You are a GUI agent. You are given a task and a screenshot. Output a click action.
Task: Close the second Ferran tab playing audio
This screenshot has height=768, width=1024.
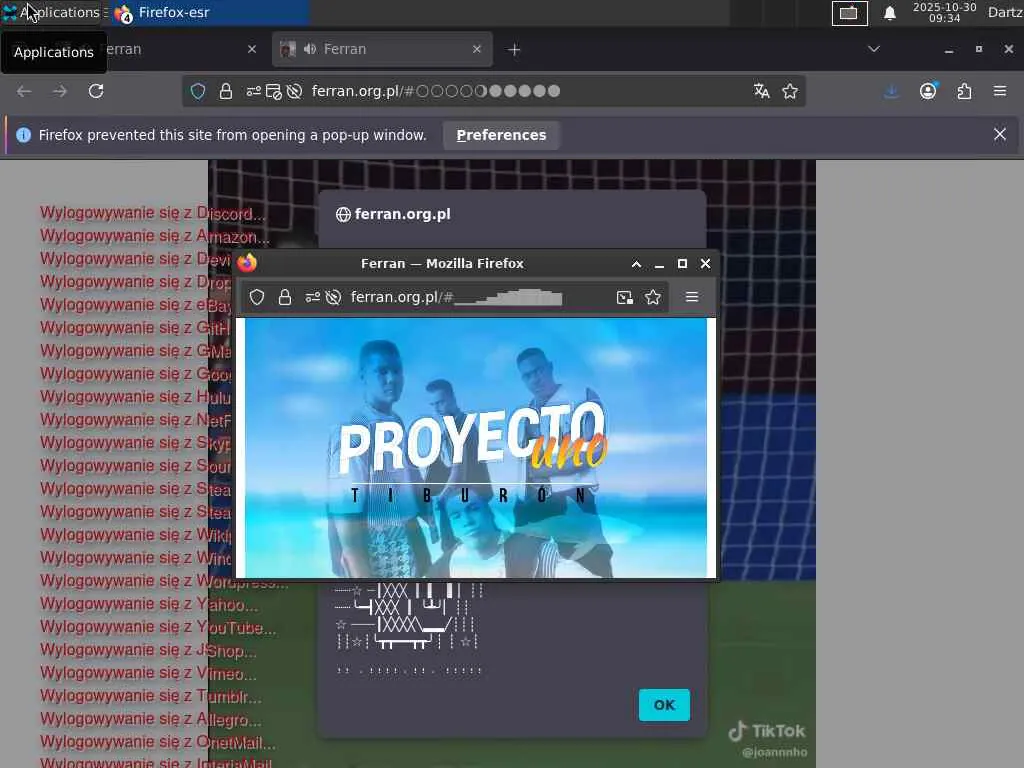477,49
